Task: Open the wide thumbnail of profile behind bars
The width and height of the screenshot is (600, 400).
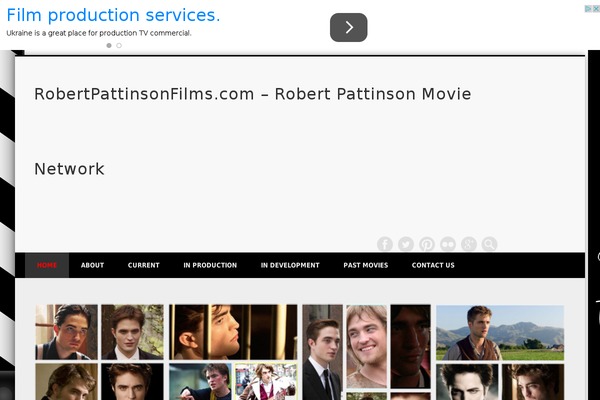Action: [233, 332]
